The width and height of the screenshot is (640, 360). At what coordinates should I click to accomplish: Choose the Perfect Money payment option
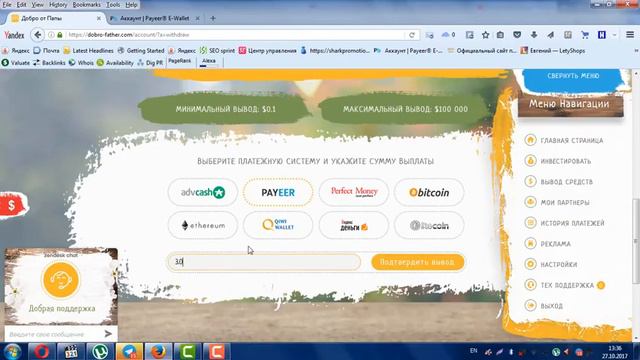353,192
